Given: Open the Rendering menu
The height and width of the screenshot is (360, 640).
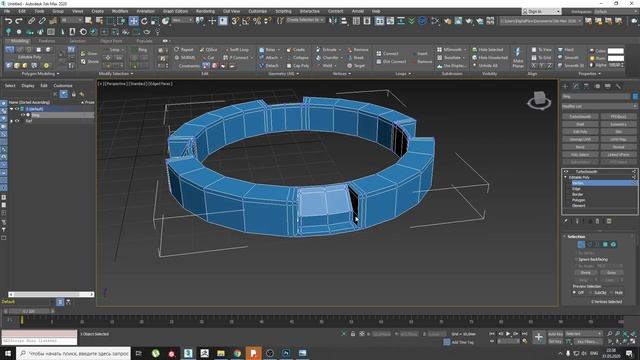Looking at the screenshot, I should [x=205, y=11].
